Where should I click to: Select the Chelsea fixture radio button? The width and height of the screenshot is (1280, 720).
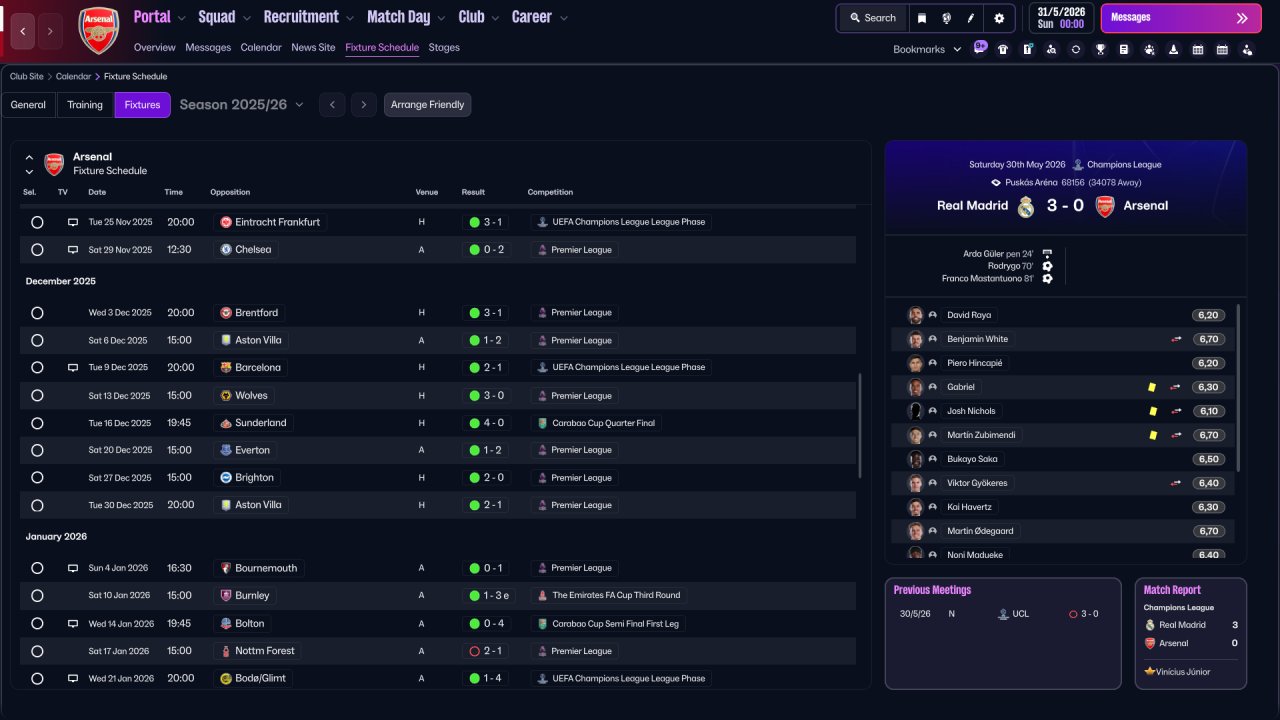(x=37, y=250)
